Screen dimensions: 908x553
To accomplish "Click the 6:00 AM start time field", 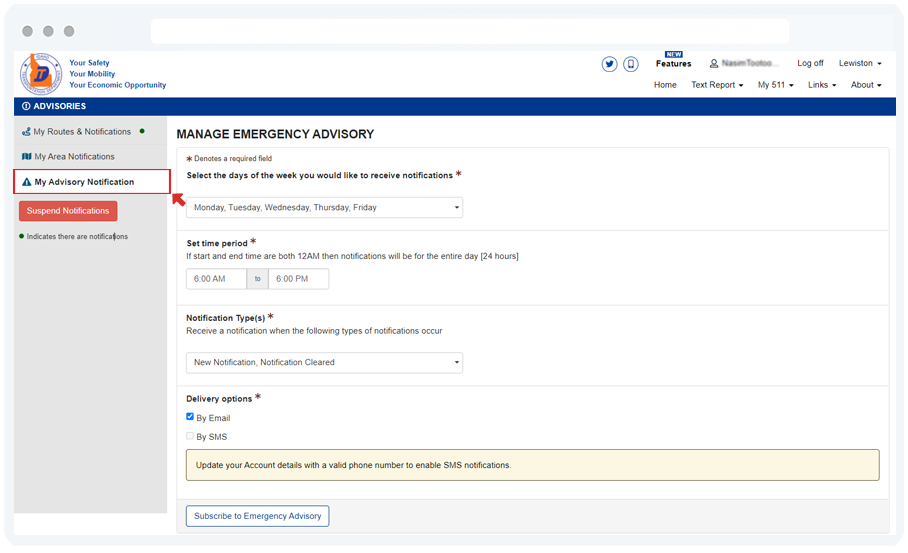I will pyautogui.click(x=216, y=279).
